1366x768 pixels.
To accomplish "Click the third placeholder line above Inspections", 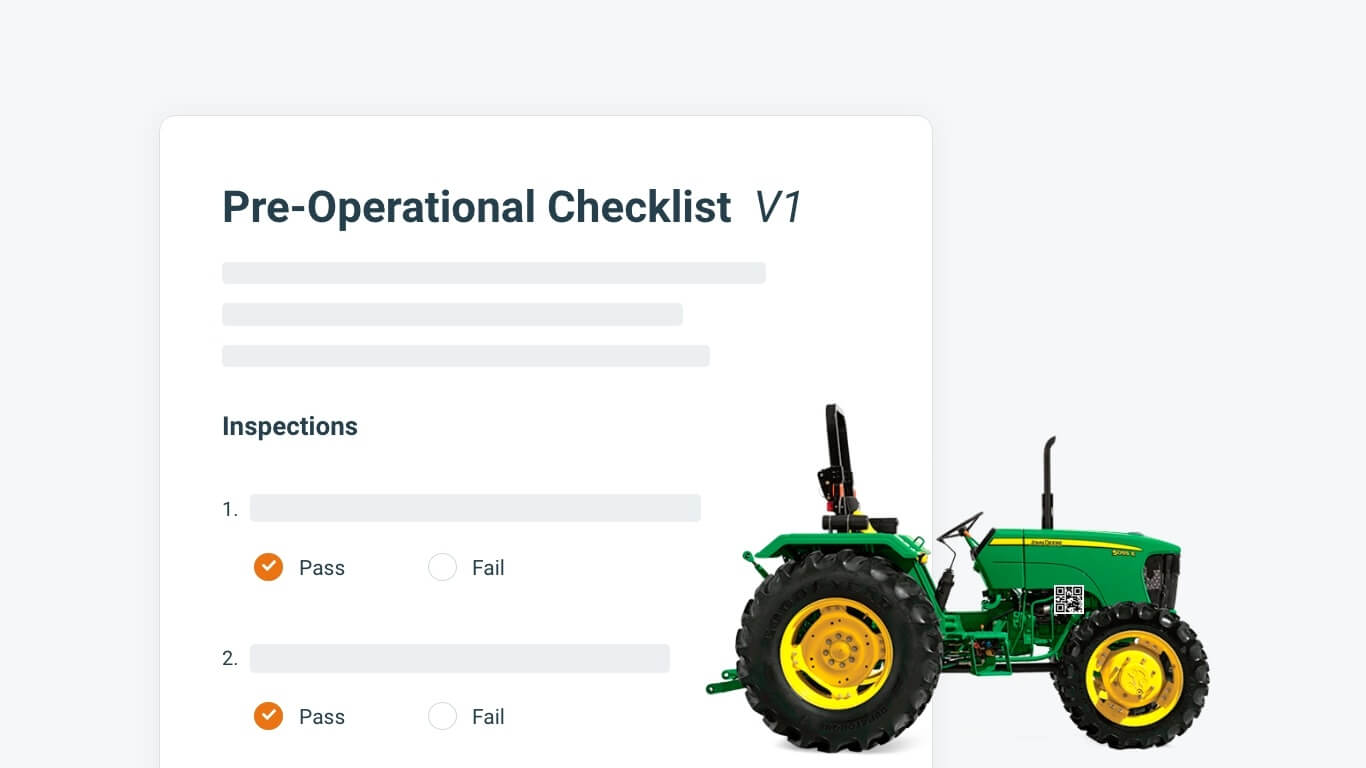I will 465,356.
